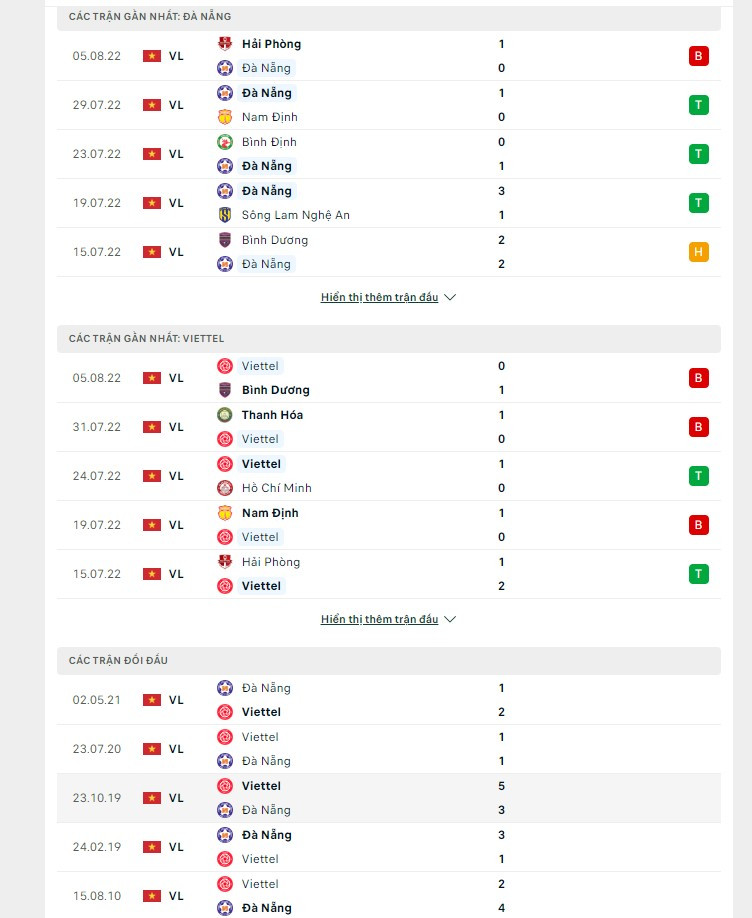752x918 pixels.
Task: Click Bình Định logo in 23.07.22 match
Action: click(x=225, y=142)
